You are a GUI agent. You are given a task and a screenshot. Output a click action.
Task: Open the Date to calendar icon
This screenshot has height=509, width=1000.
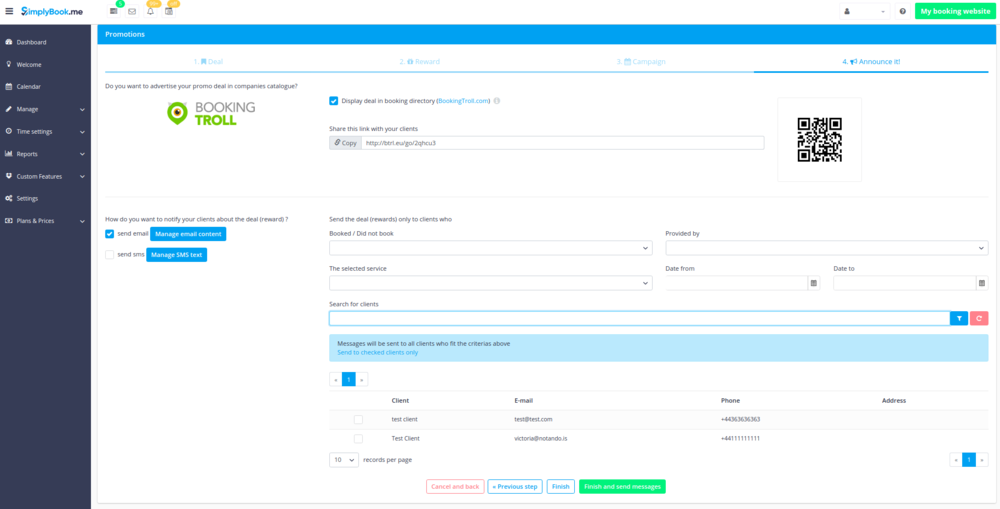pos(981,283)
